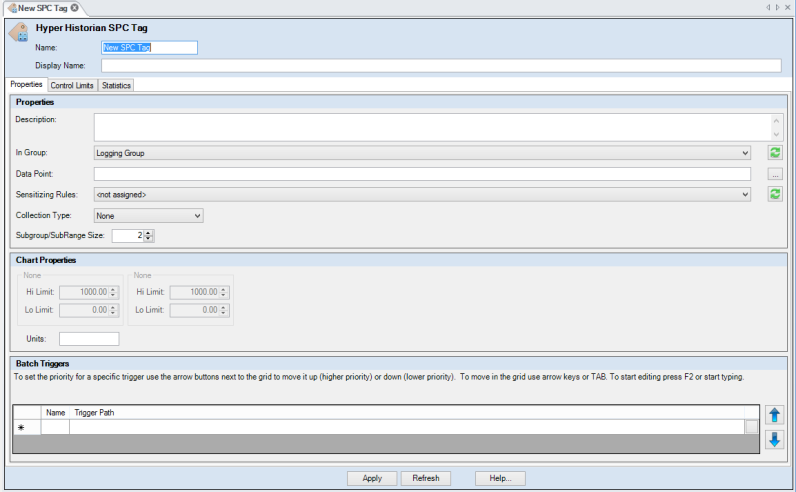The height and width of the screenshot is (492, 796).
Task: Refresh the In Group list
Action: click(x=775, y=153)
